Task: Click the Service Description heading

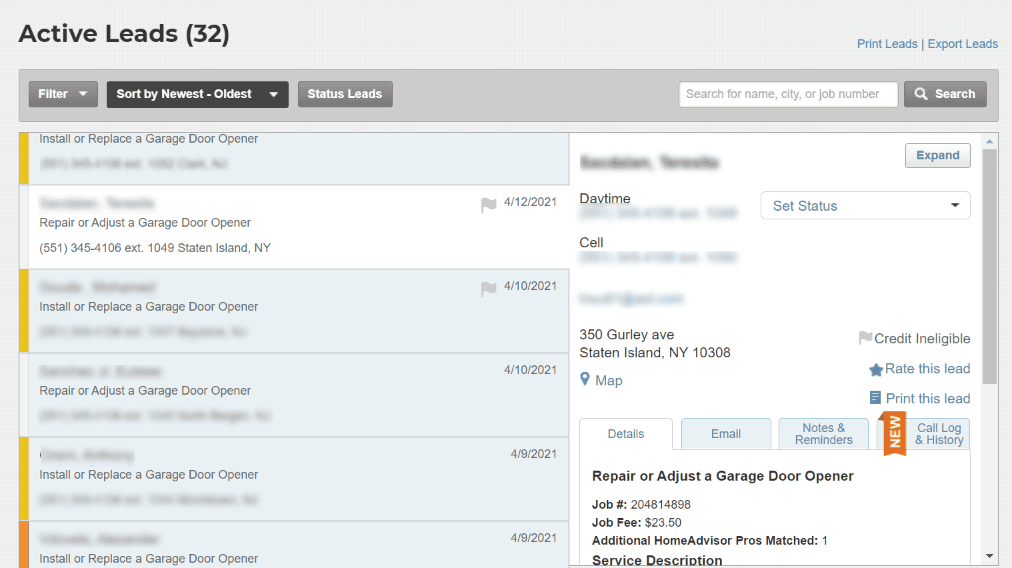Action: (657, 560)
